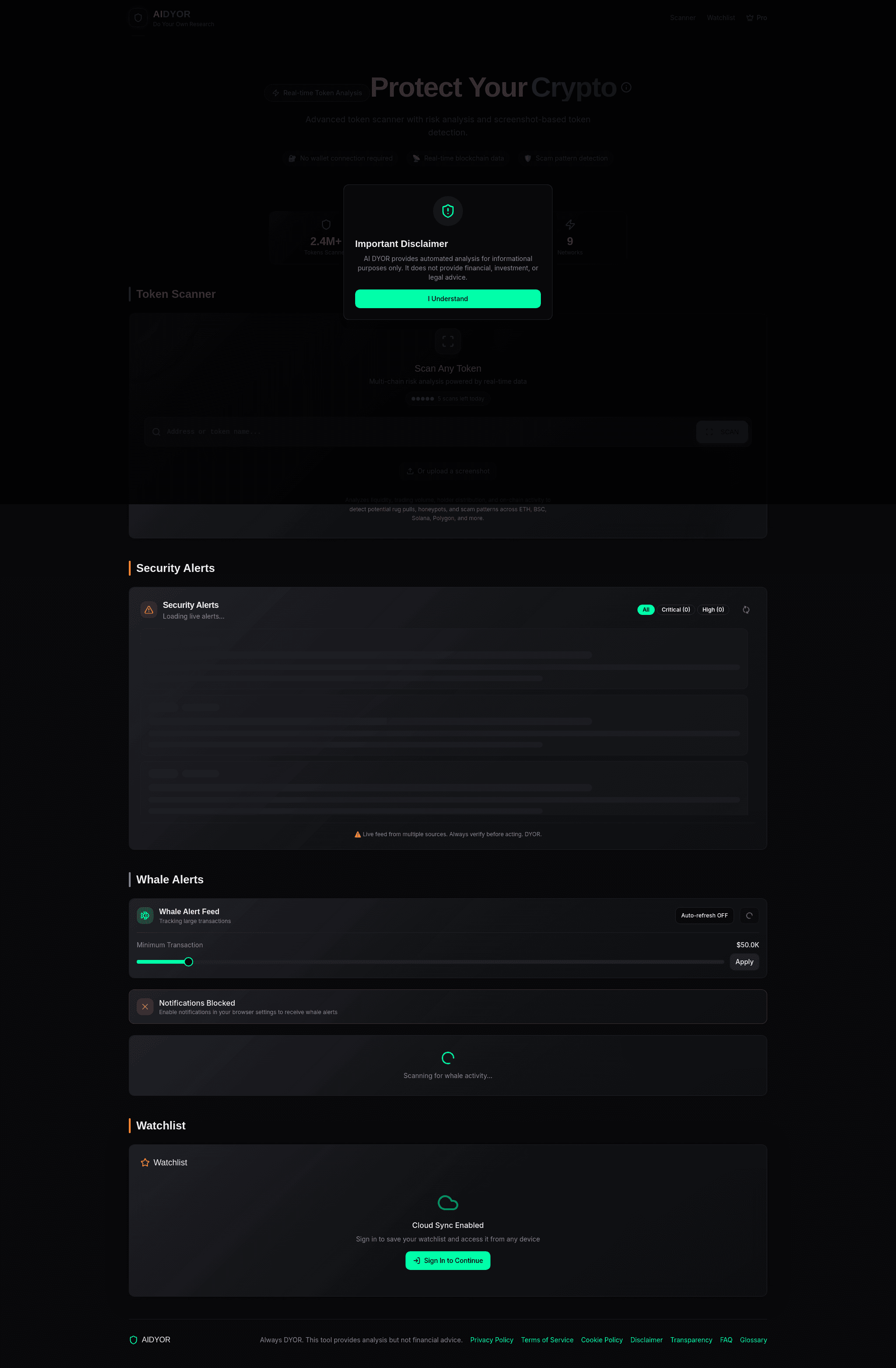The height and width of the screenshot is (1368, 896).
Task: Refresh the Whale Alert feed
Action: (749, 915)
